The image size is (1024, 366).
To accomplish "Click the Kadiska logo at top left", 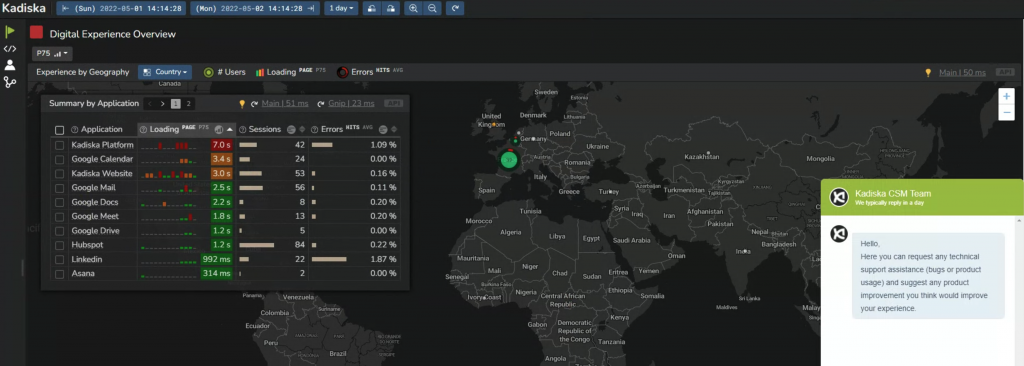I will 24,8.
